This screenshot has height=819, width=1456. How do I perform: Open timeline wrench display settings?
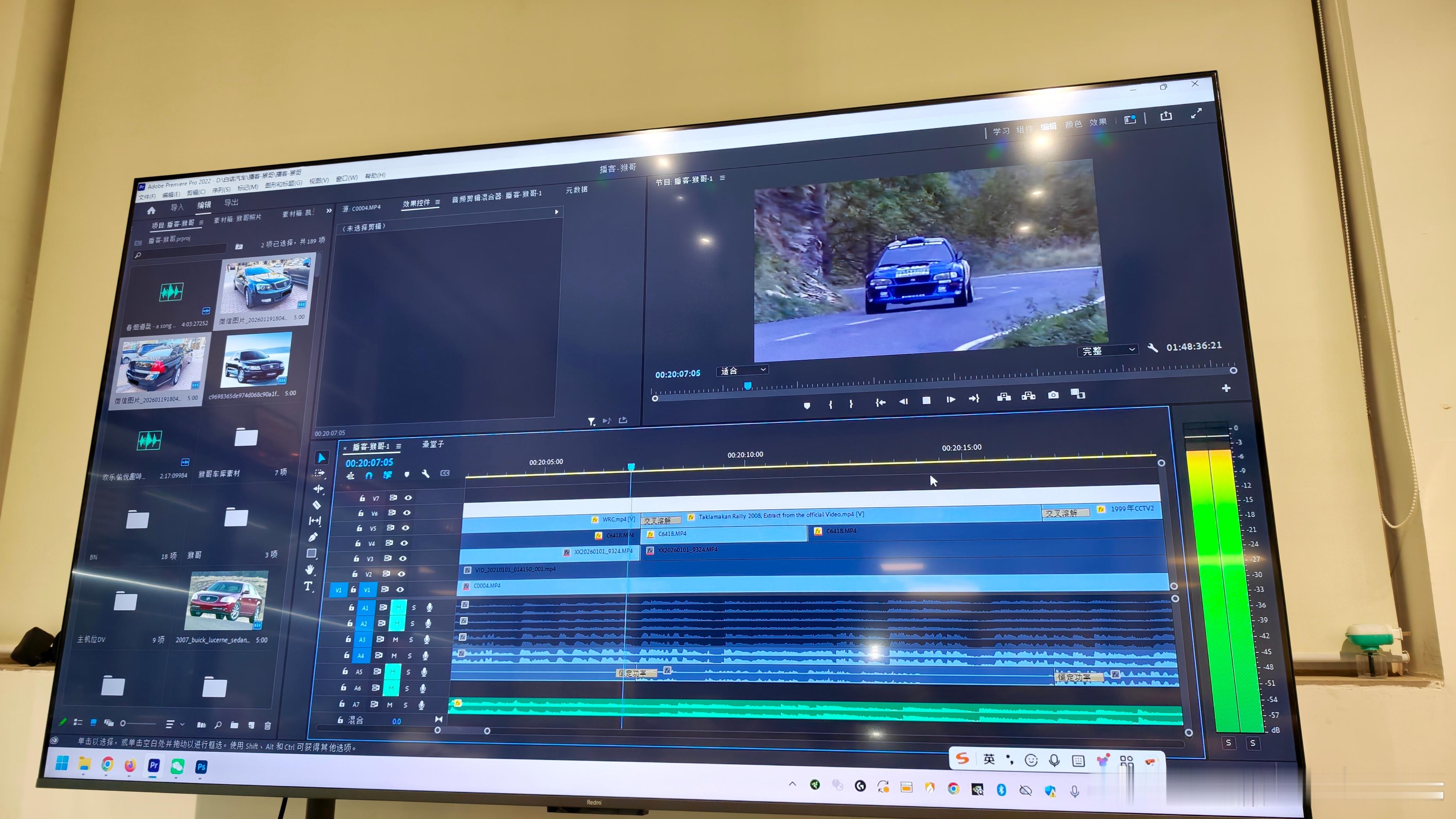tap(425, 474)
